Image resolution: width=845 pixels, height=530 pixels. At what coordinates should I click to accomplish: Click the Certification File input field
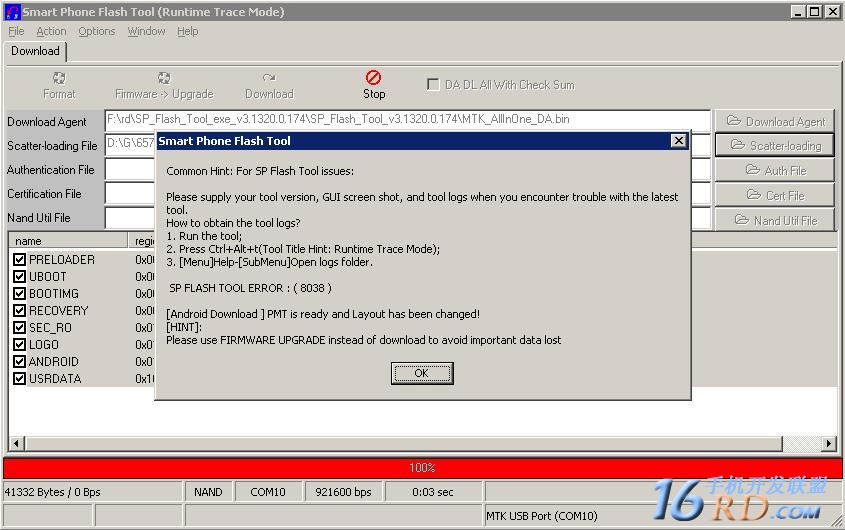pos(130,194)
